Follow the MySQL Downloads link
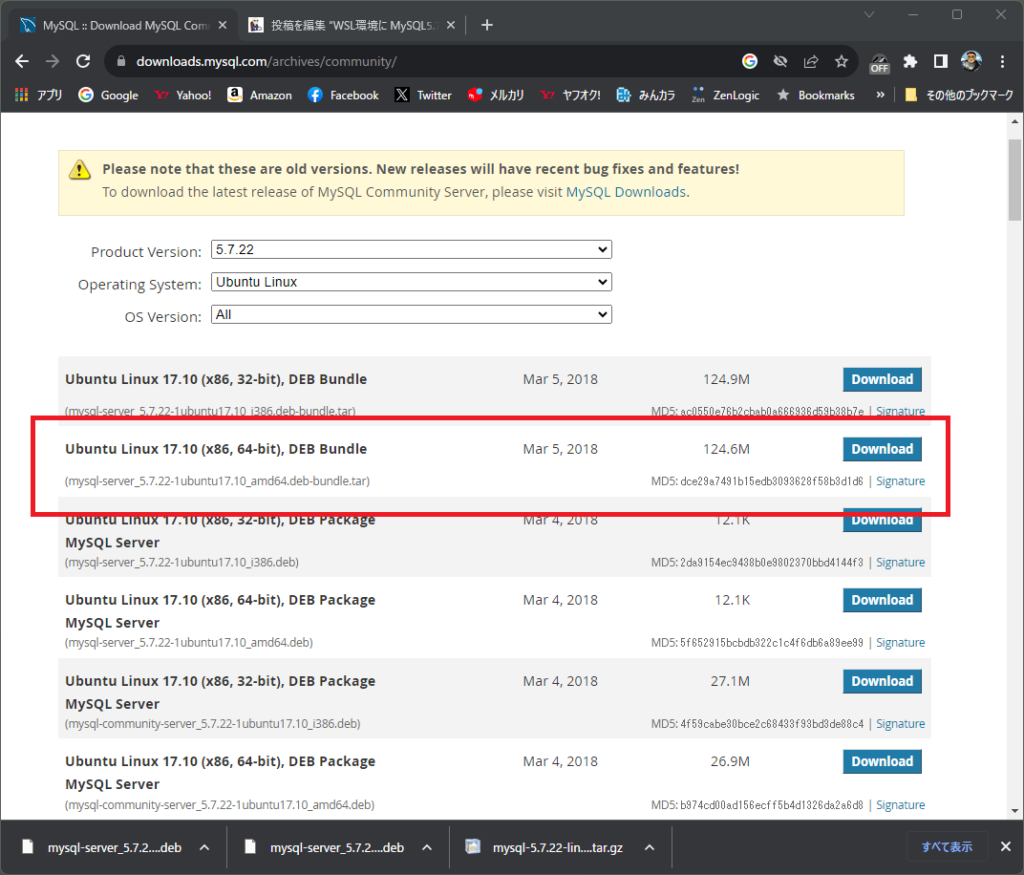Viewport: 1024px width, 875px height. tap(626, 192)
